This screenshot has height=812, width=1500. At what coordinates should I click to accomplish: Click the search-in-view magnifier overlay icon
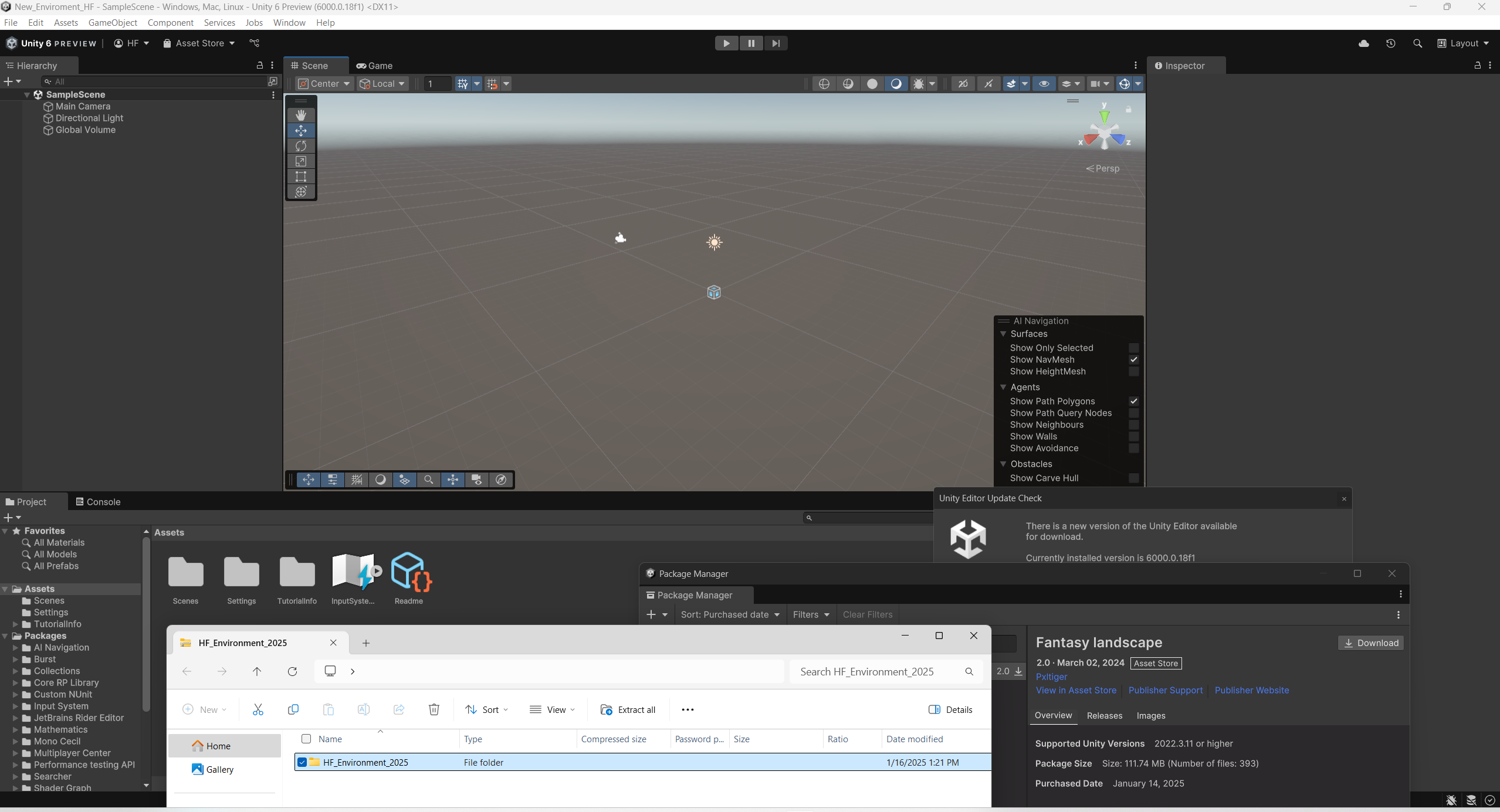(429, 480)
